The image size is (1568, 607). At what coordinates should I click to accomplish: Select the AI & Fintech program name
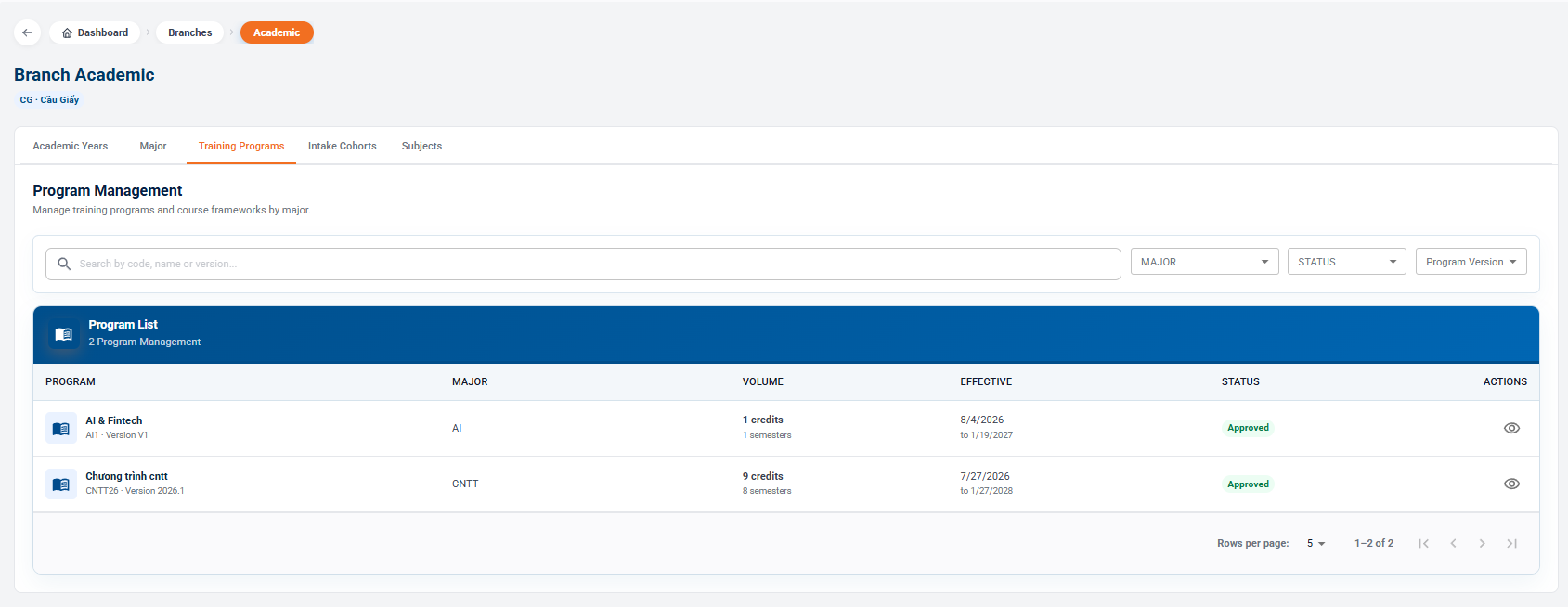point(114,420)
